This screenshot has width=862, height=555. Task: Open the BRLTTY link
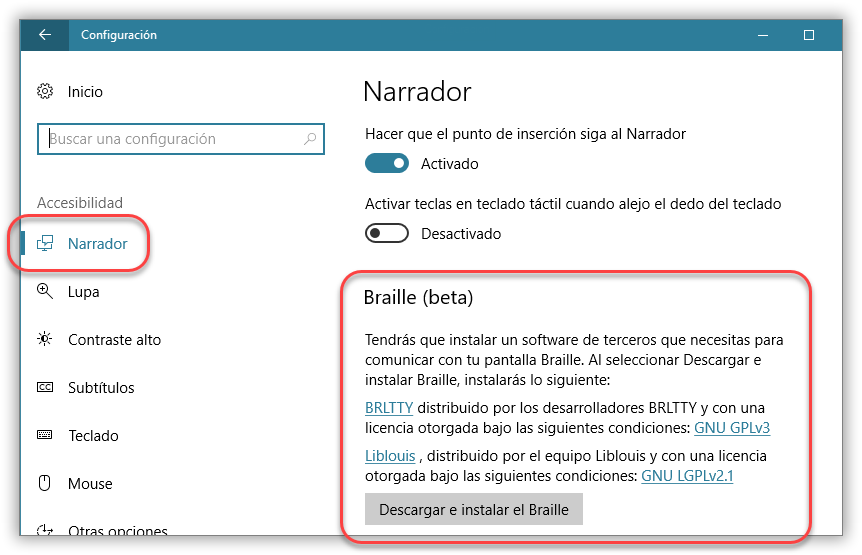(x=389, y=408)
